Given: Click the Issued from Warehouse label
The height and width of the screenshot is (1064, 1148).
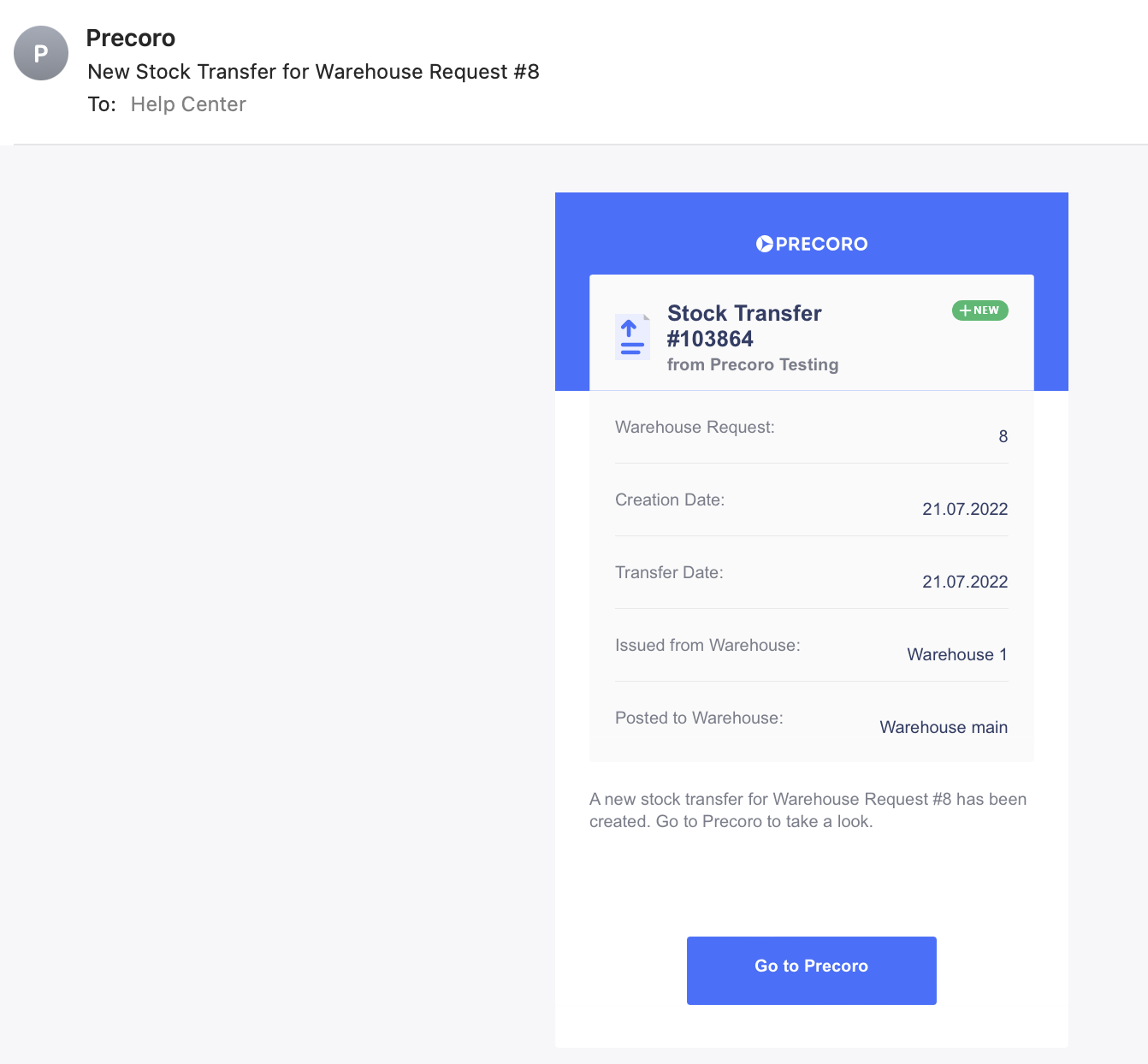Looking at the screenshot, I should (x=707, y=645).
